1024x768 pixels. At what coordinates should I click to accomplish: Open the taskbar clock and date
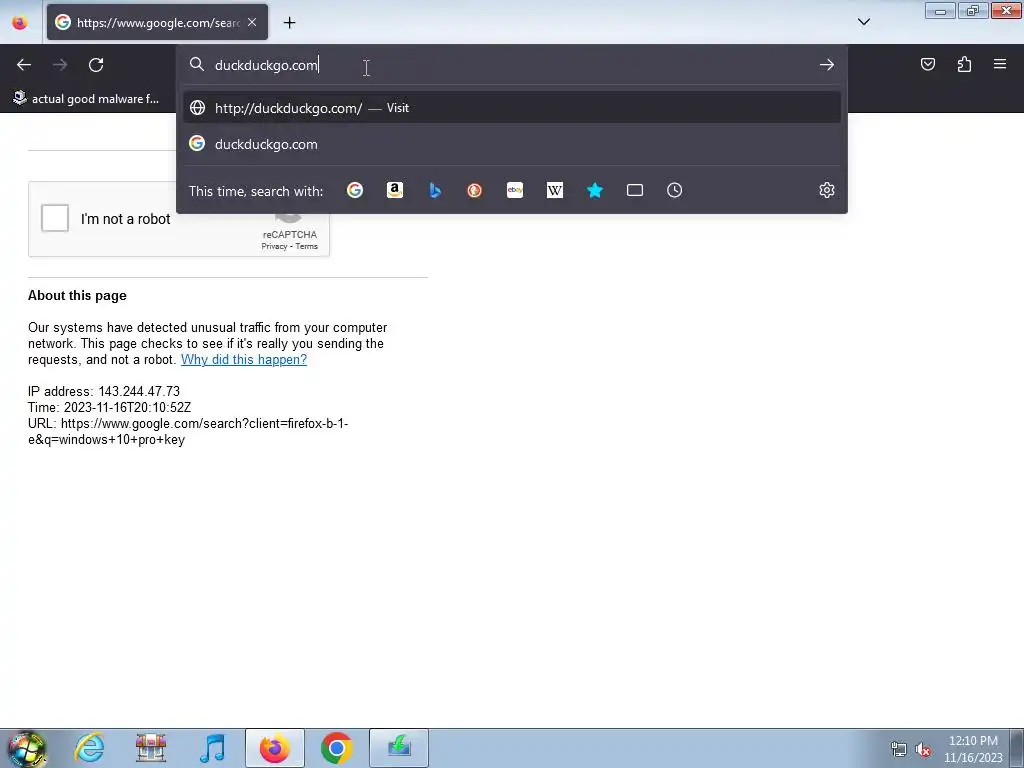tap(973, 749)
